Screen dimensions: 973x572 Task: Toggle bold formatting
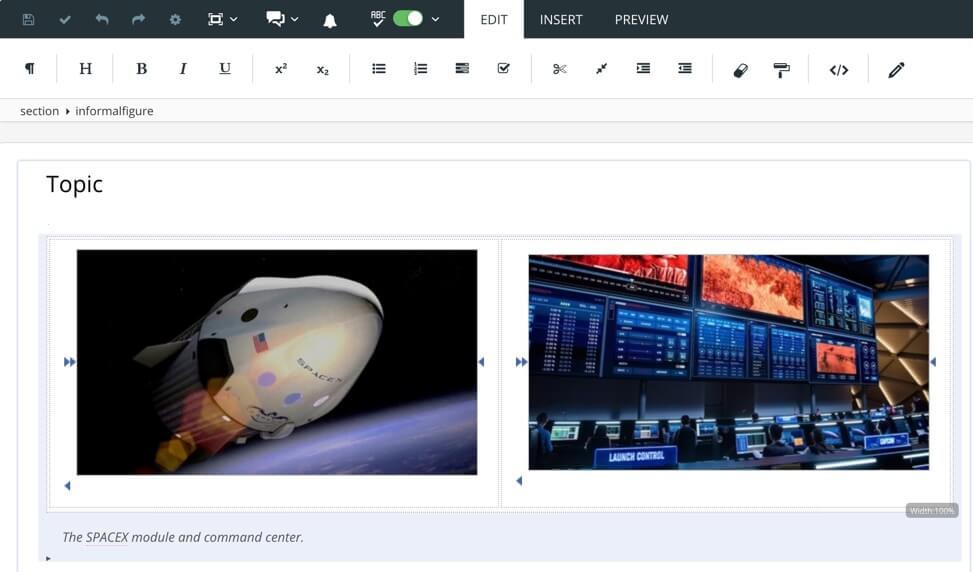141,68
